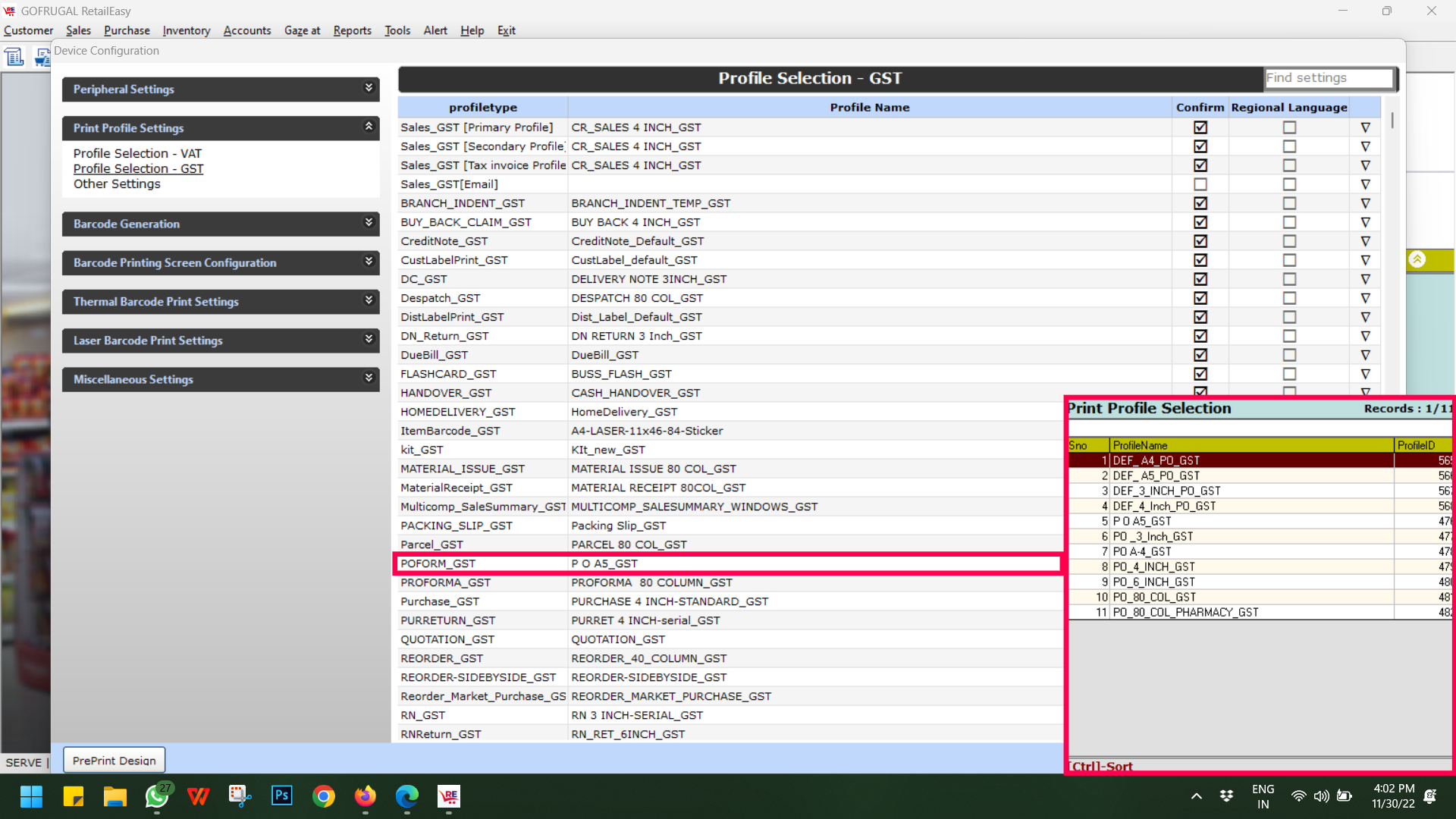Viewport: 1456px width, 819px height.
Task: Open Firefox from the taskbar
Action: 366,796
